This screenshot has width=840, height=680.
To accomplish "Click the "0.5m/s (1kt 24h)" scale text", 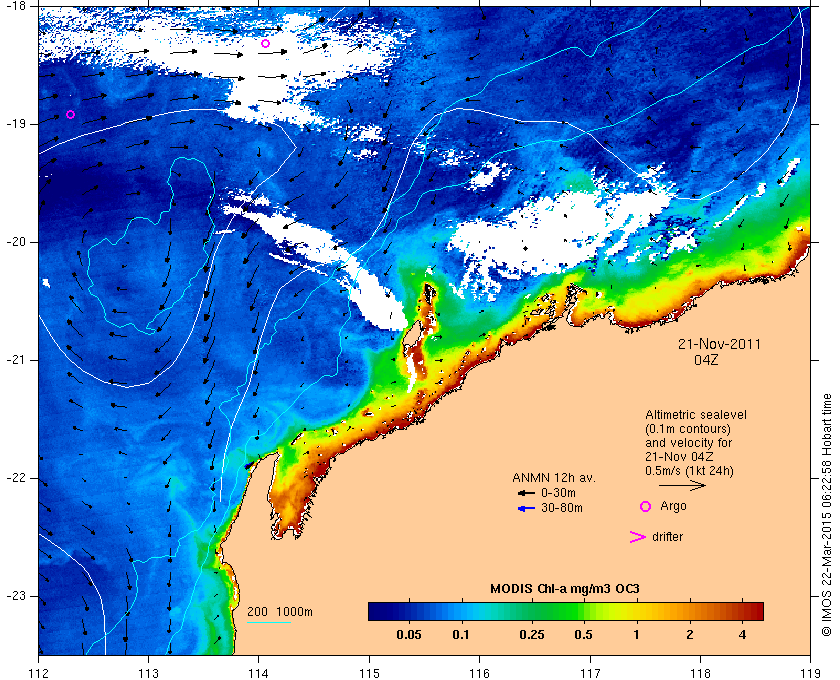I will point(689,471).
